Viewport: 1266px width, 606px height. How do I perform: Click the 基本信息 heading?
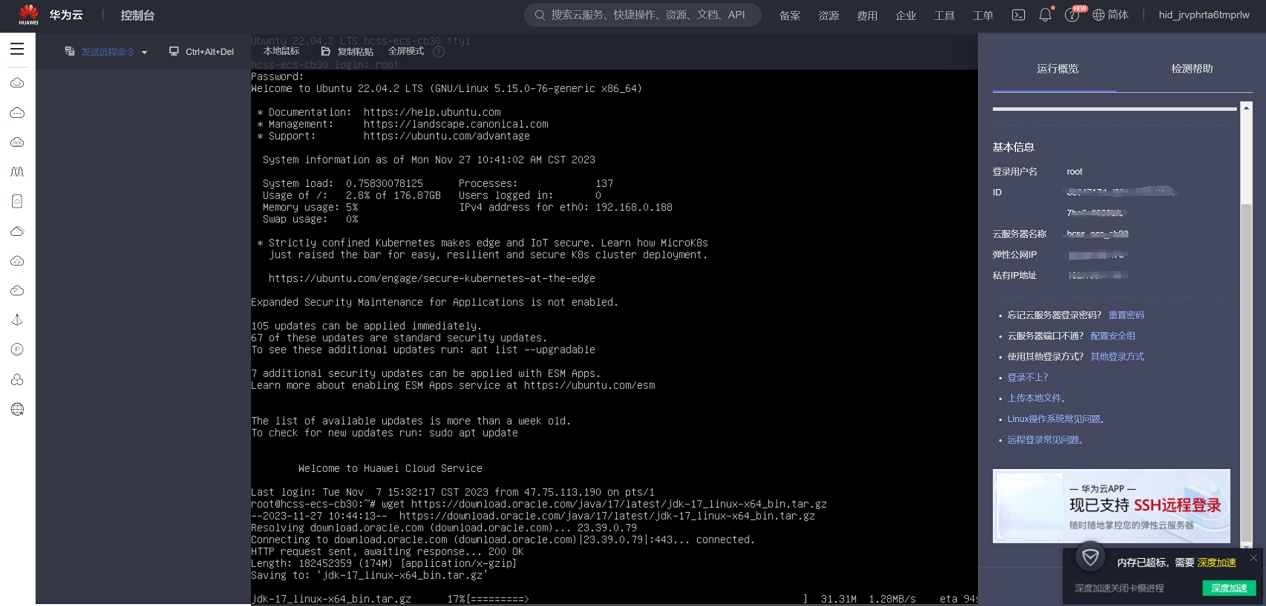1013,147
